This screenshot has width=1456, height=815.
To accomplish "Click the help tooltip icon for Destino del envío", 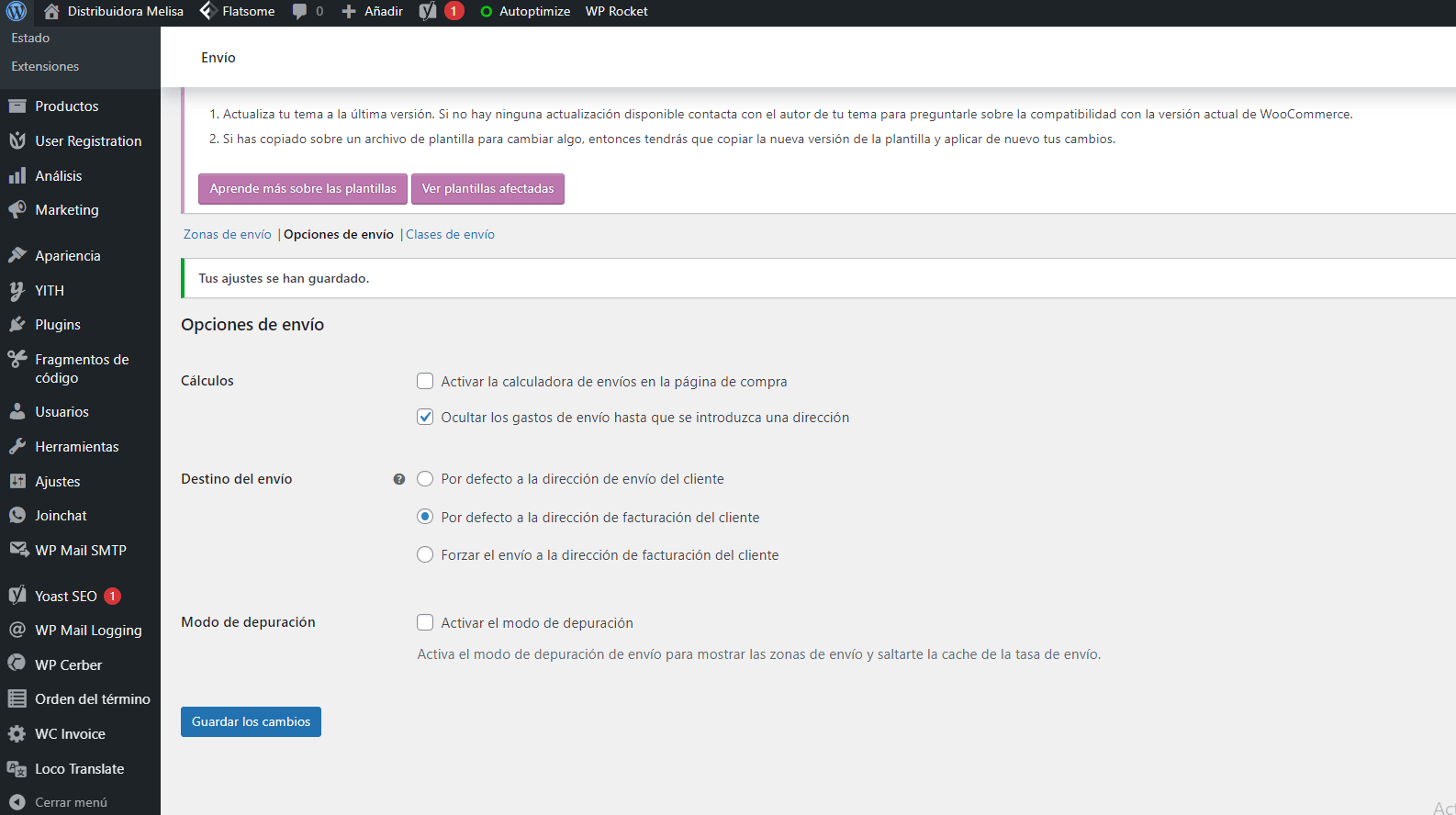I will [x=399, y=479].
